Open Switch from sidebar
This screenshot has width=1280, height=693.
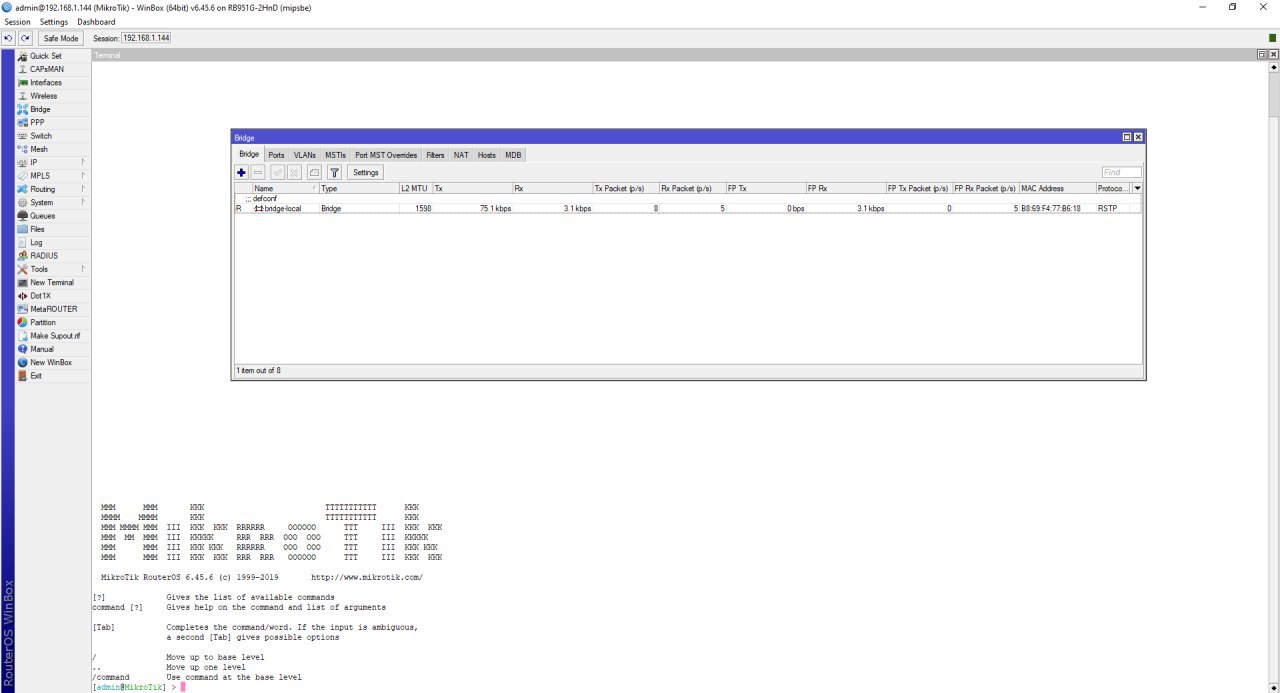pyautogui.click(x=40, y=136)
